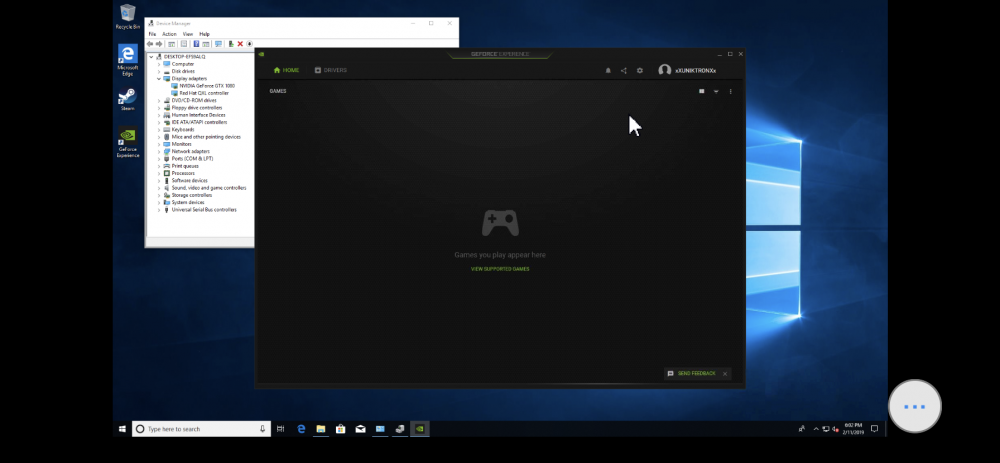Image resolution: width=1000 pixels, height=463 pixels.
Task: Switch games view with grid icon
Action: (702, 91)
